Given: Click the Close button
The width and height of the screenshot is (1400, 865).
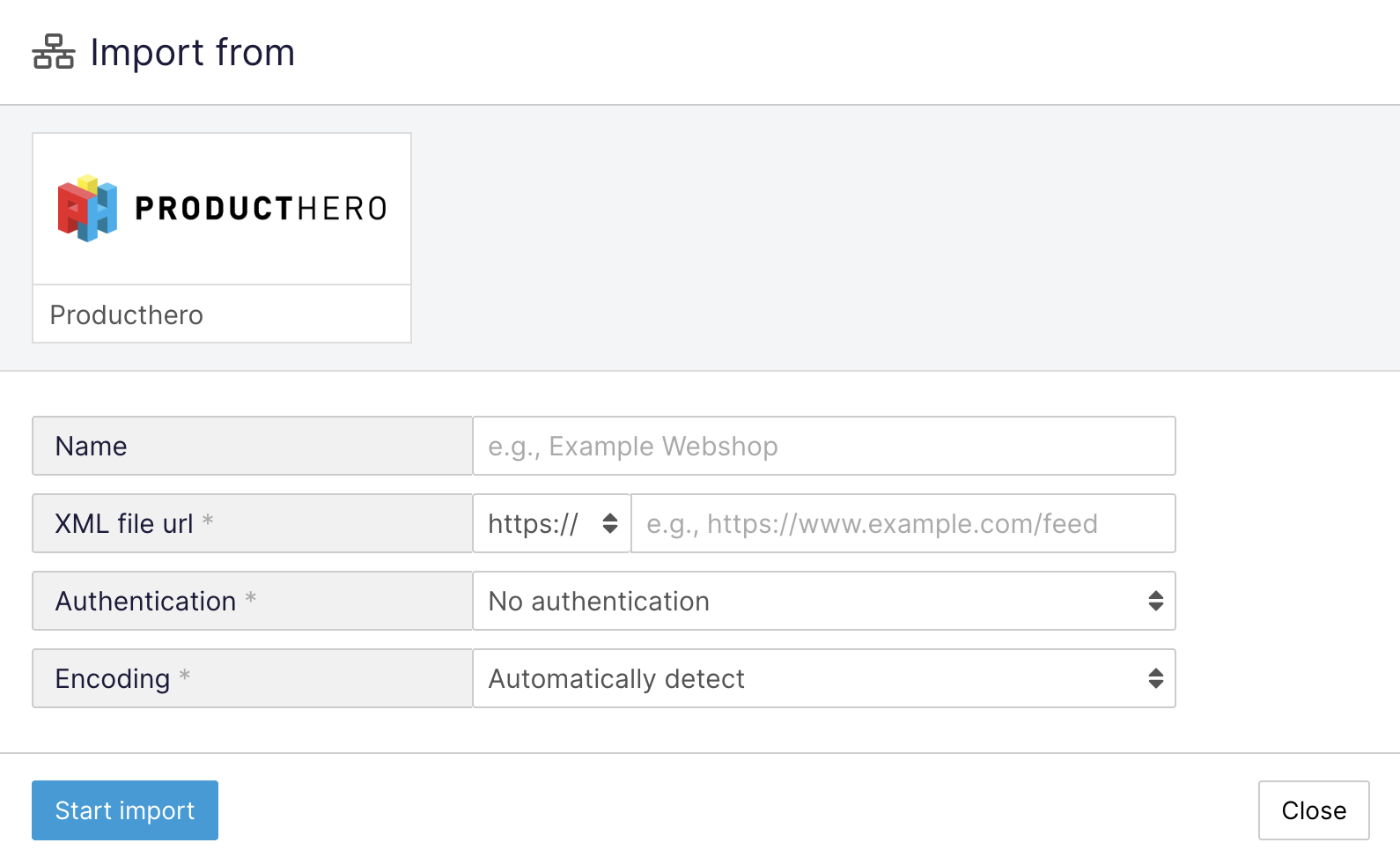Looking at the screenshot, I should pyautogui.click(x=1313, y=810).
